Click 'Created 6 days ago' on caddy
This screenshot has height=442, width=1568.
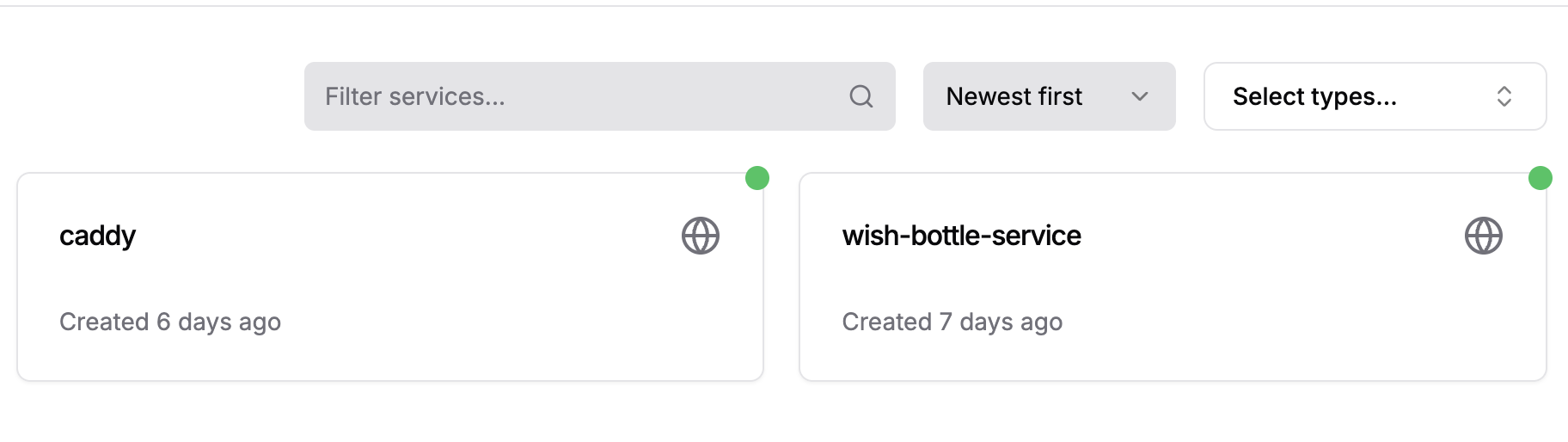(x=170, y=322)
